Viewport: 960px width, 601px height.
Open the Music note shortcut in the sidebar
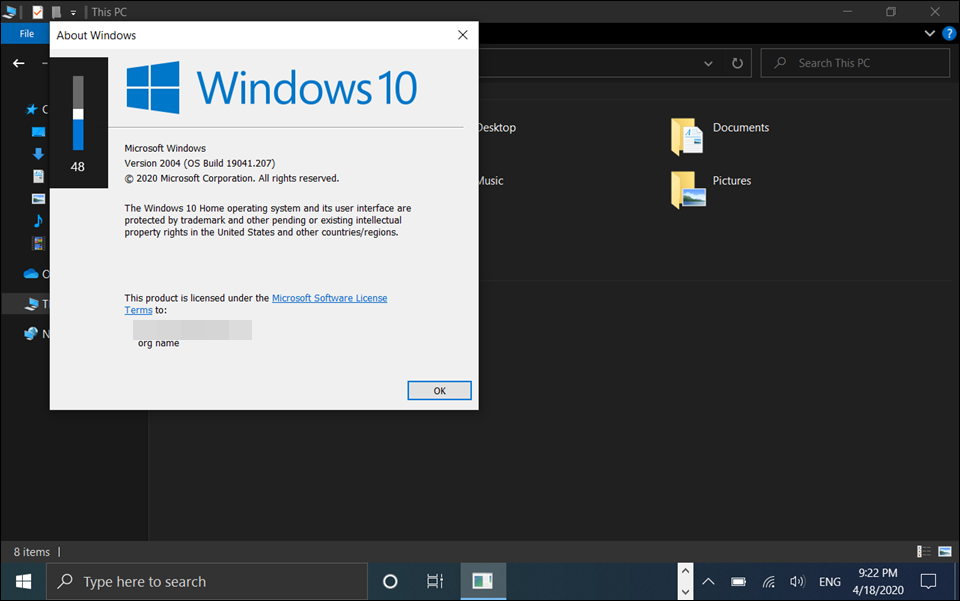[38, 220]
